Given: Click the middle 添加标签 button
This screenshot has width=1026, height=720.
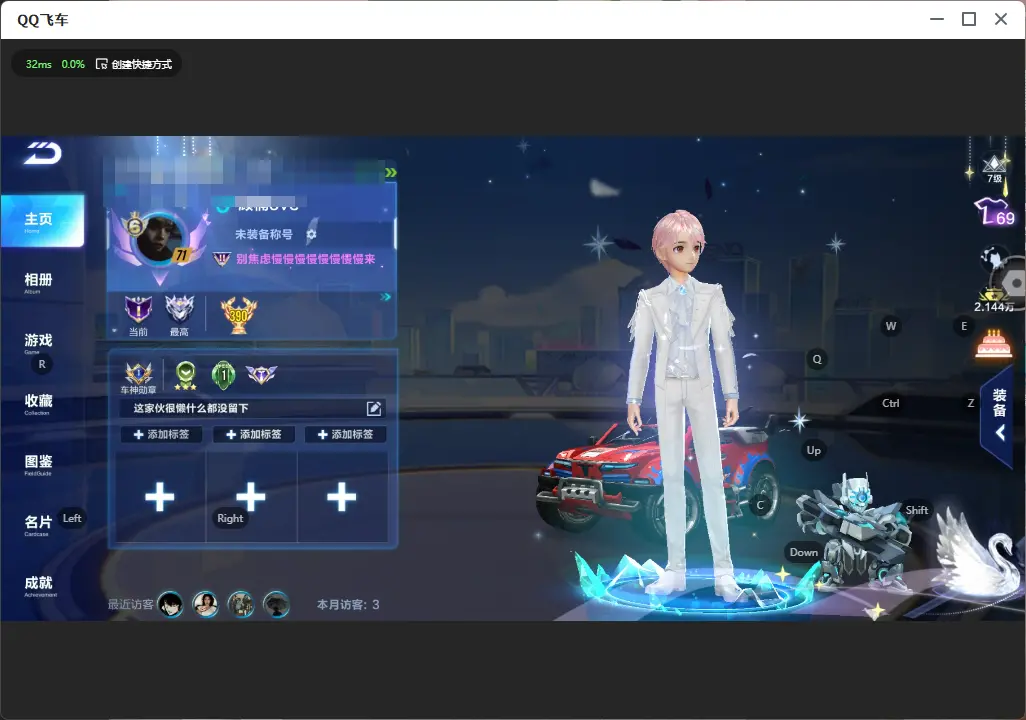Looking at the screenshot, I should click(253, 434).
